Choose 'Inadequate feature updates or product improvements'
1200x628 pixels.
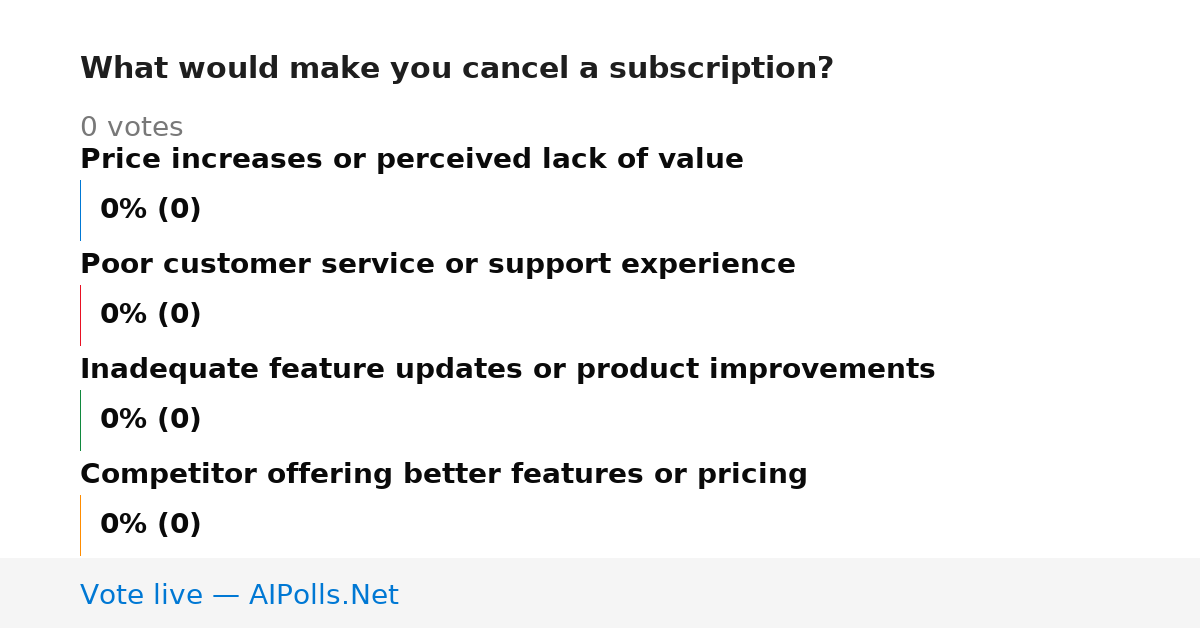(508, 370)
